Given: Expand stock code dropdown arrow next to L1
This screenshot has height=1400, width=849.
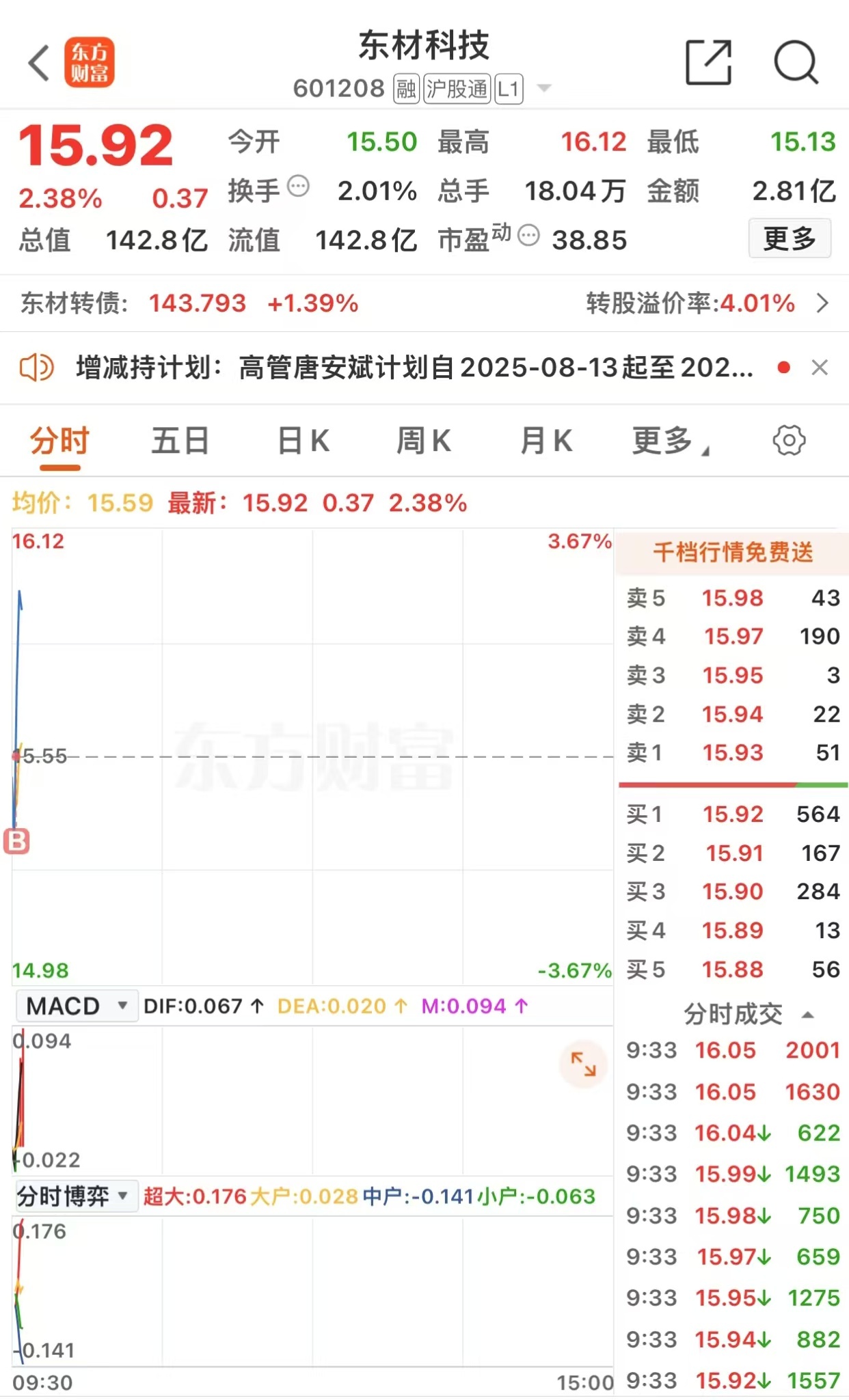Looking at the screenshot, I should 544,88.
